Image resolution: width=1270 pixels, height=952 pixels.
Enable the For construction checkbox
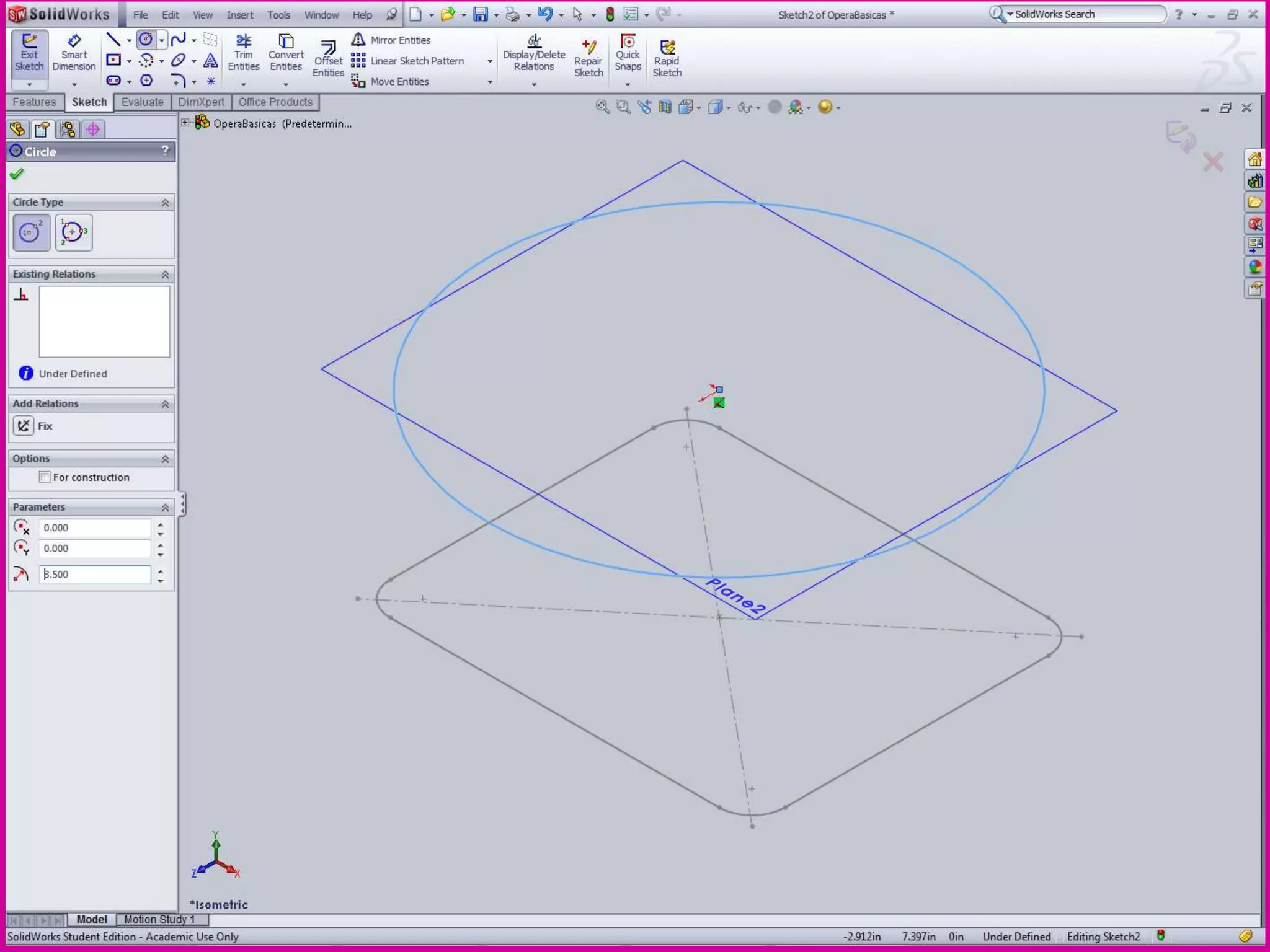click(x=45, y=477)
